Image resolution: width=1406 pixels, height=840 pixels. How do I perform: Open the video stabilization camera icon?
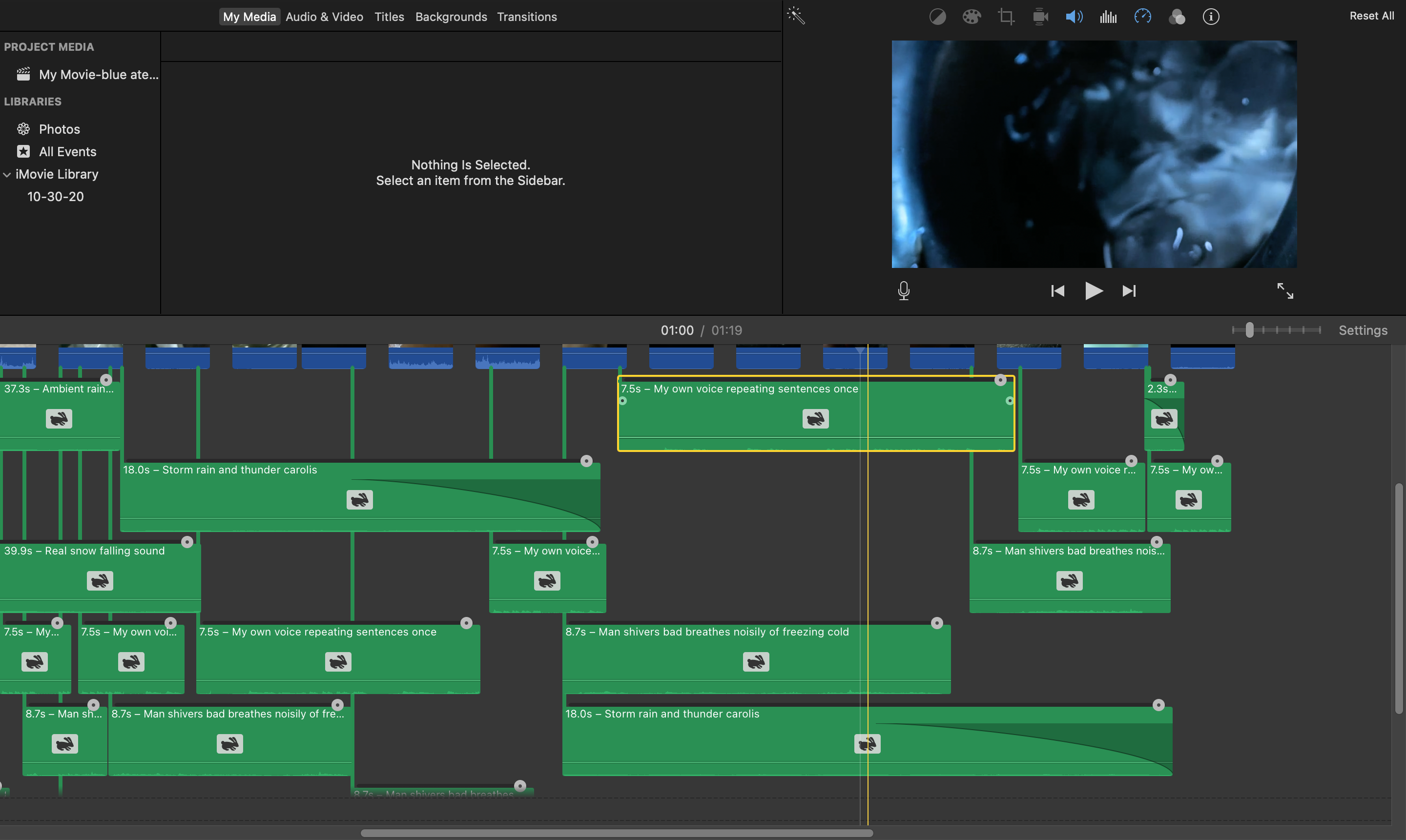[1040, 17]
